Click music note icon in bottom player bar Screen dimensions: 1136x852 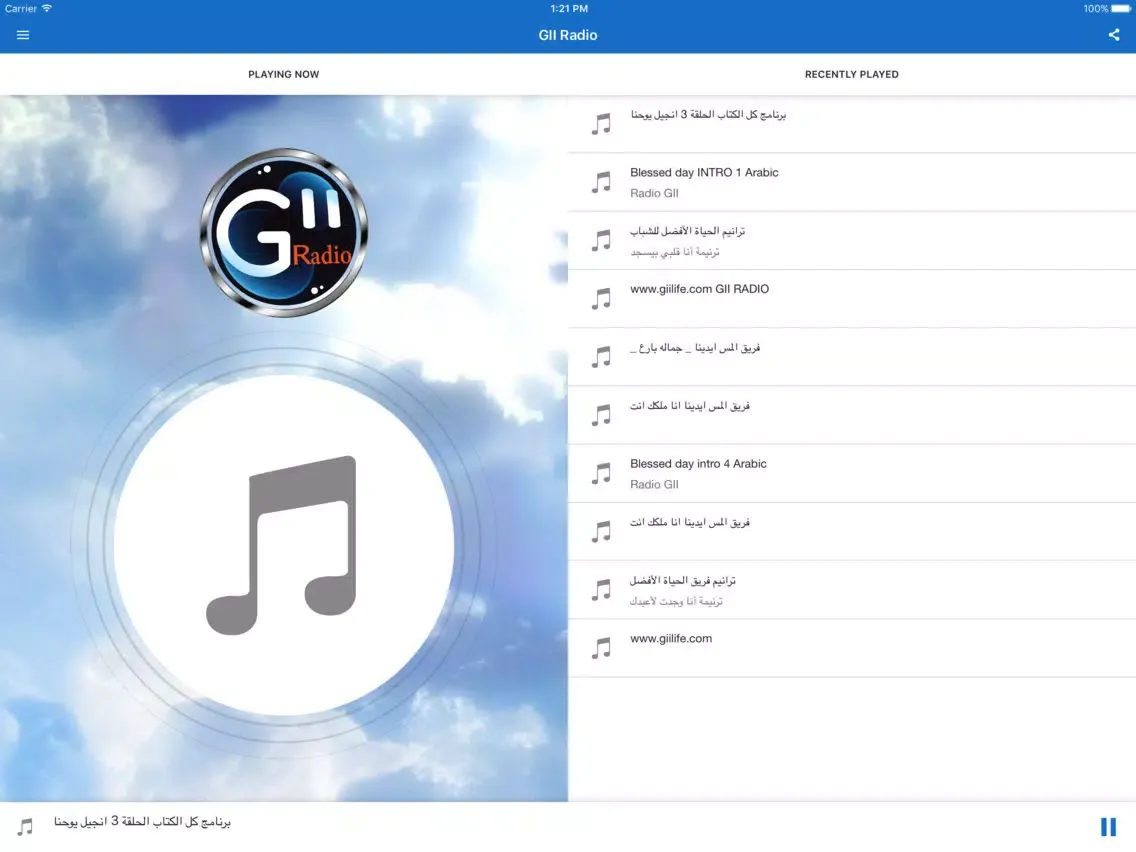[x=25, y=827]
